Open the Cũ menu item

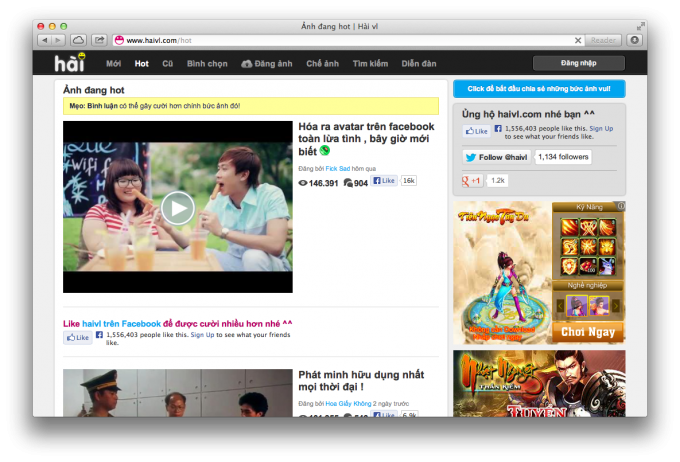click(x=167, y=64)
